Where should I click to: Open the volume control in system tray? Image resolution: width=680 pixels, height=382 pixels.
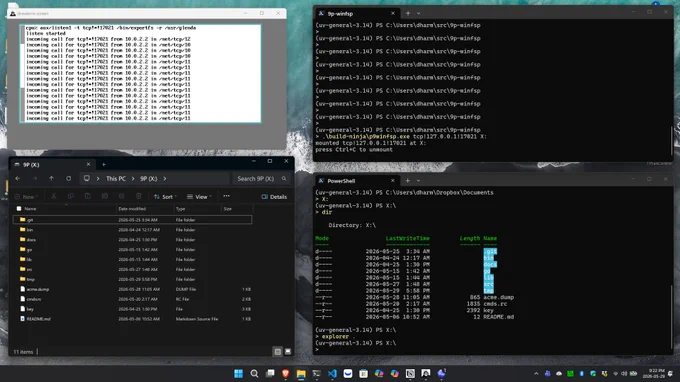coord(624,373)
